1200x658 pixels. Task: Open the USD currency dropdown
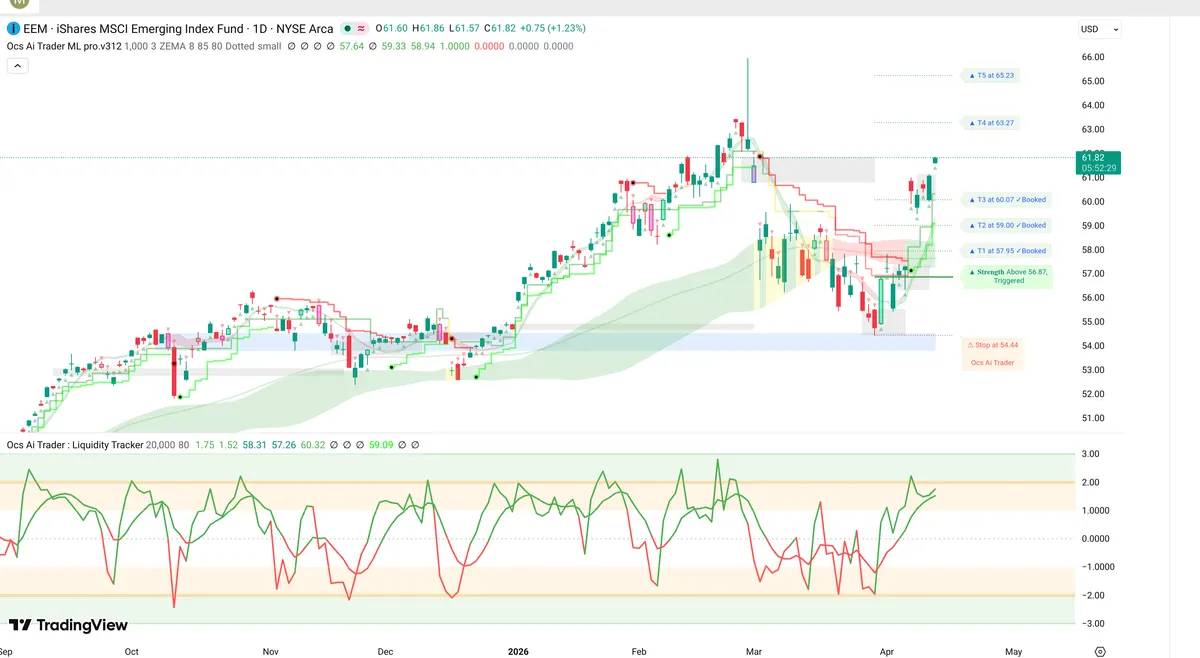point(1100,29)
